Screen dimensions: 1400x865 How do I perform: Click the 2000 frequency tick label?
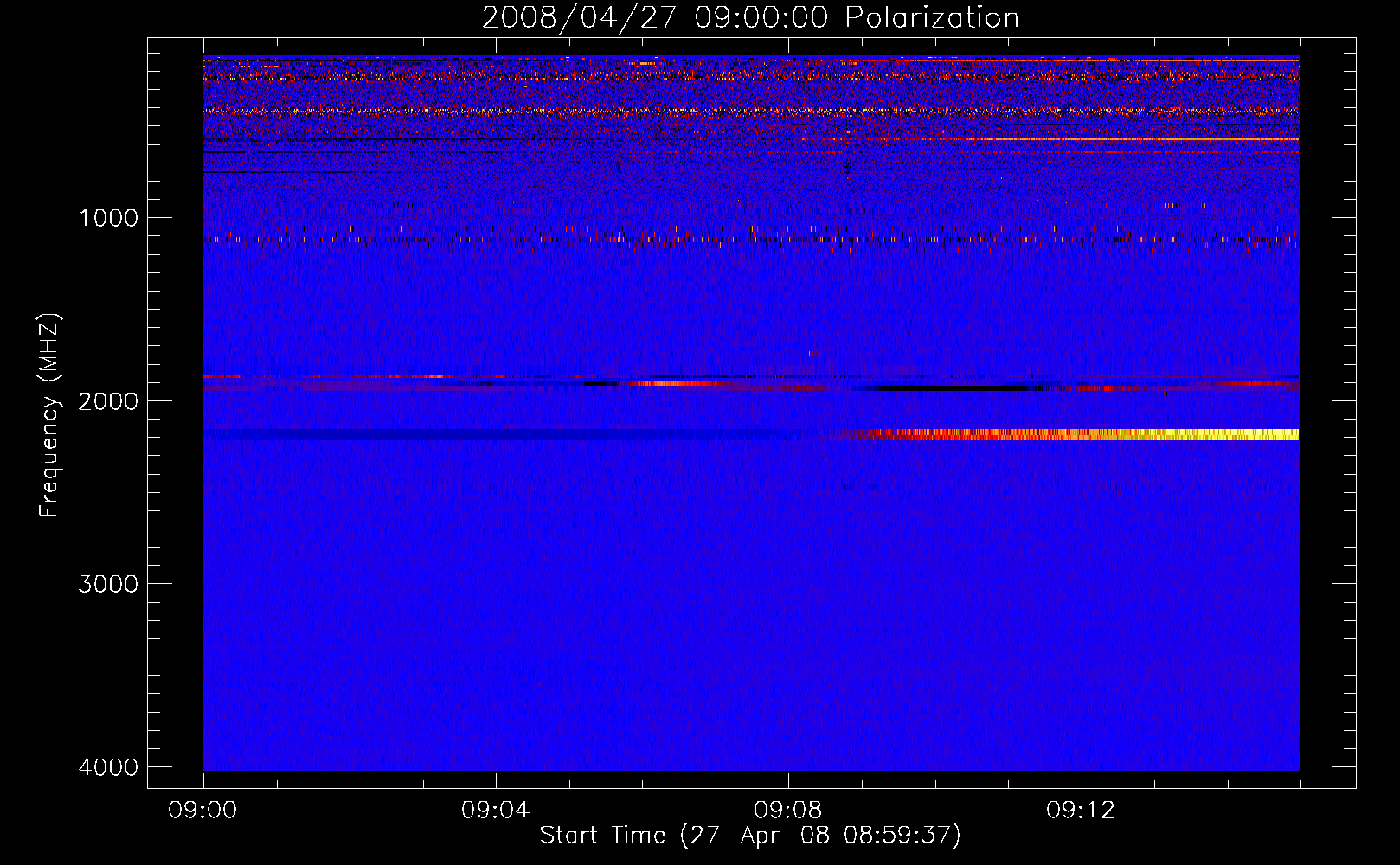pos(108,401)
